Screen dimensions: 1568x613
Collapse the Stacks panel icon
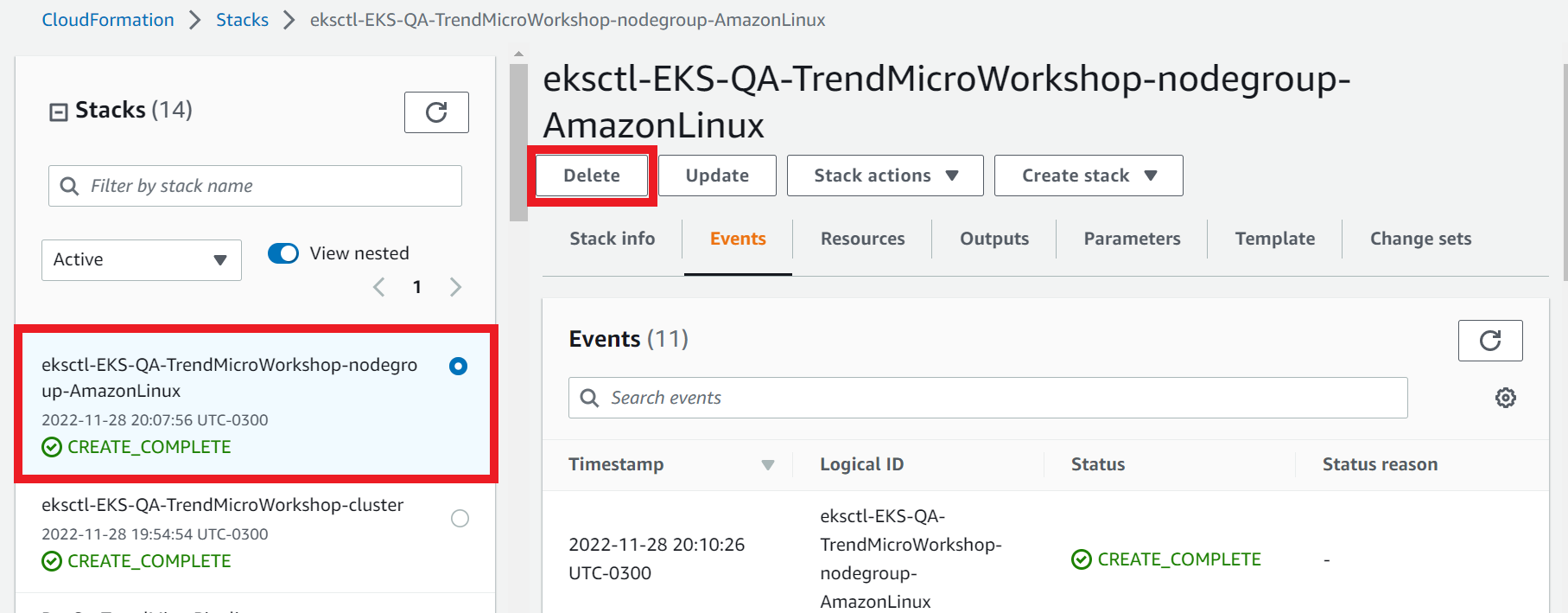(x=59, y=112)
